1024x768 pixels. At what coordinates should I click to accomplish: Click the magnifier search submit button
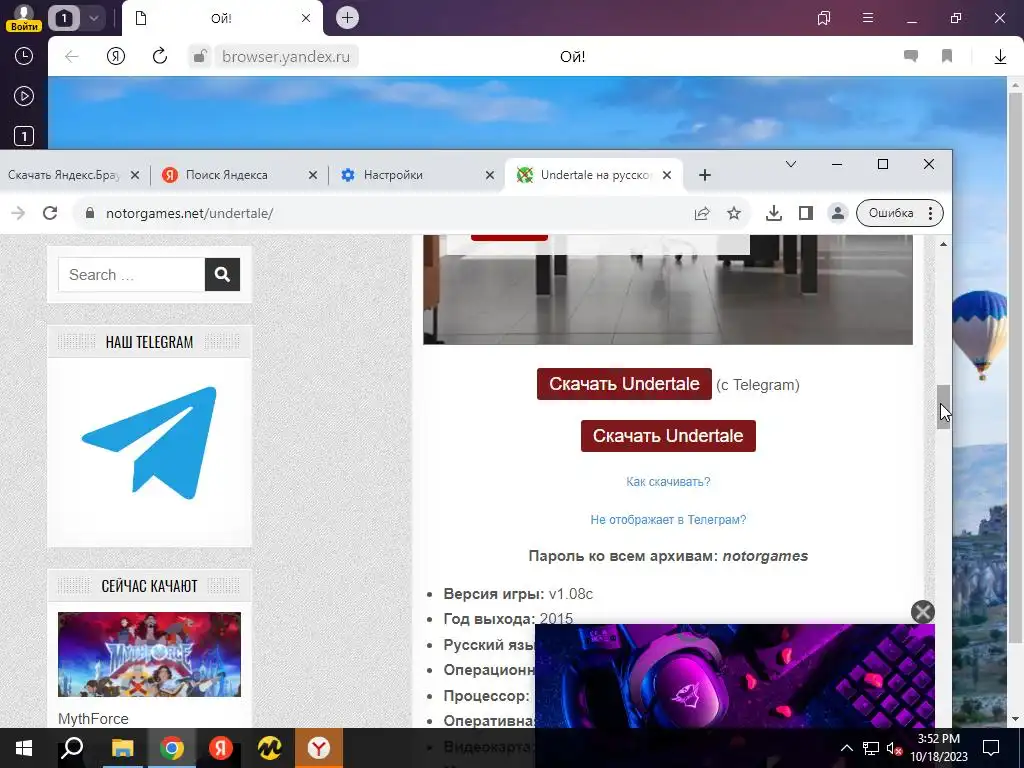tap(222, 274)
